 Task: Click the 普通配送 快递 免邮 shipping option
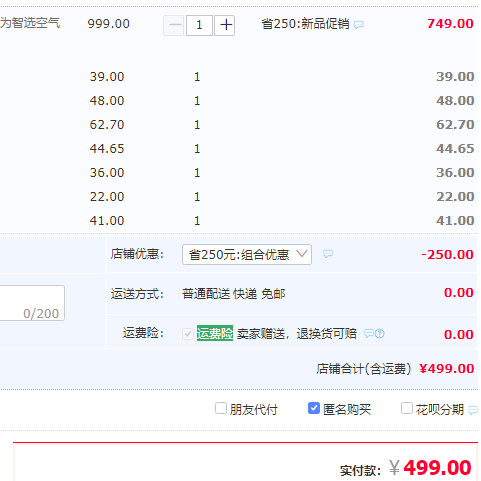[x=234, y=294]
